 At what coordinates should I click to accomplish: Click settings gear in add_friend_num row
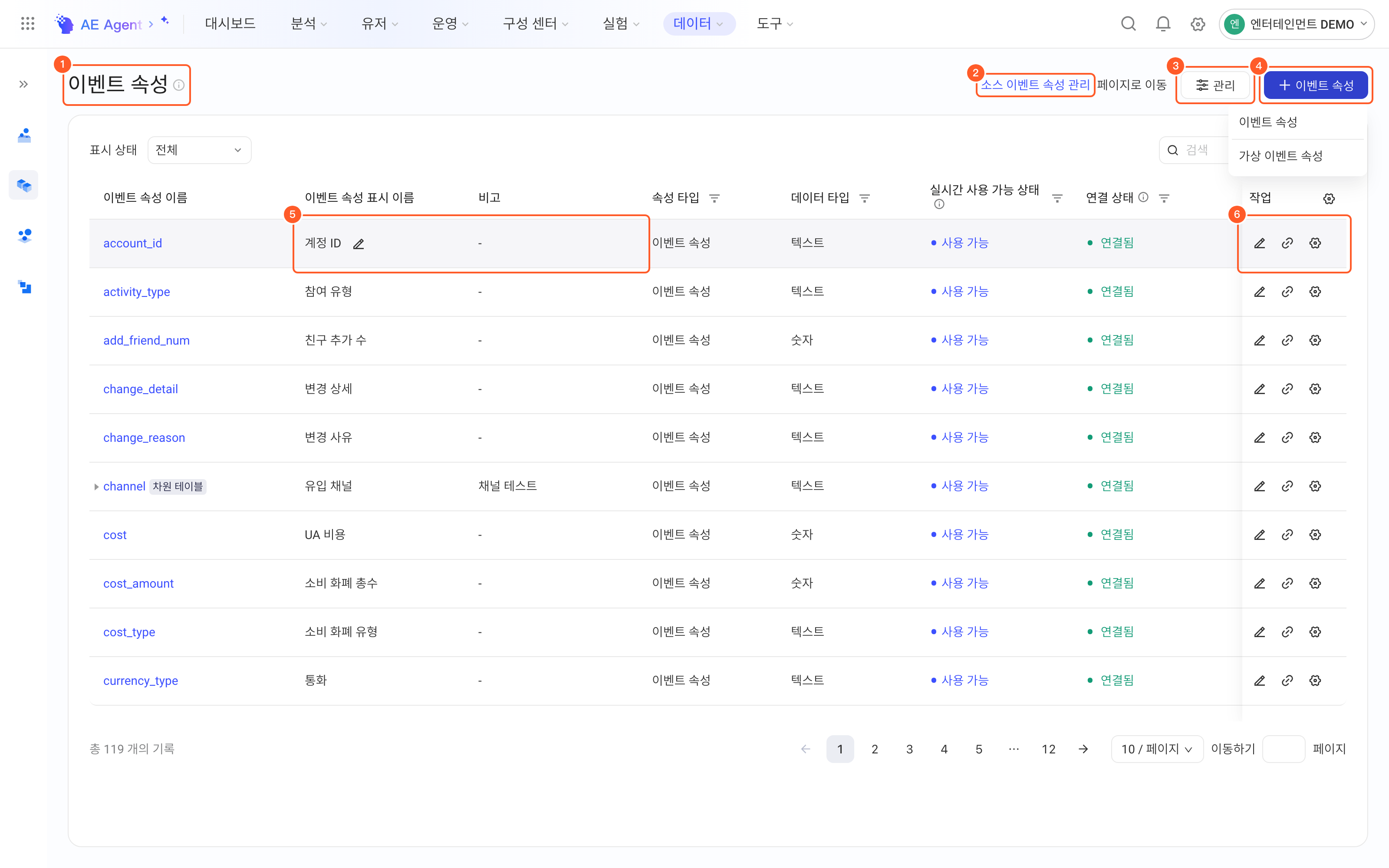pos(1315,340)
